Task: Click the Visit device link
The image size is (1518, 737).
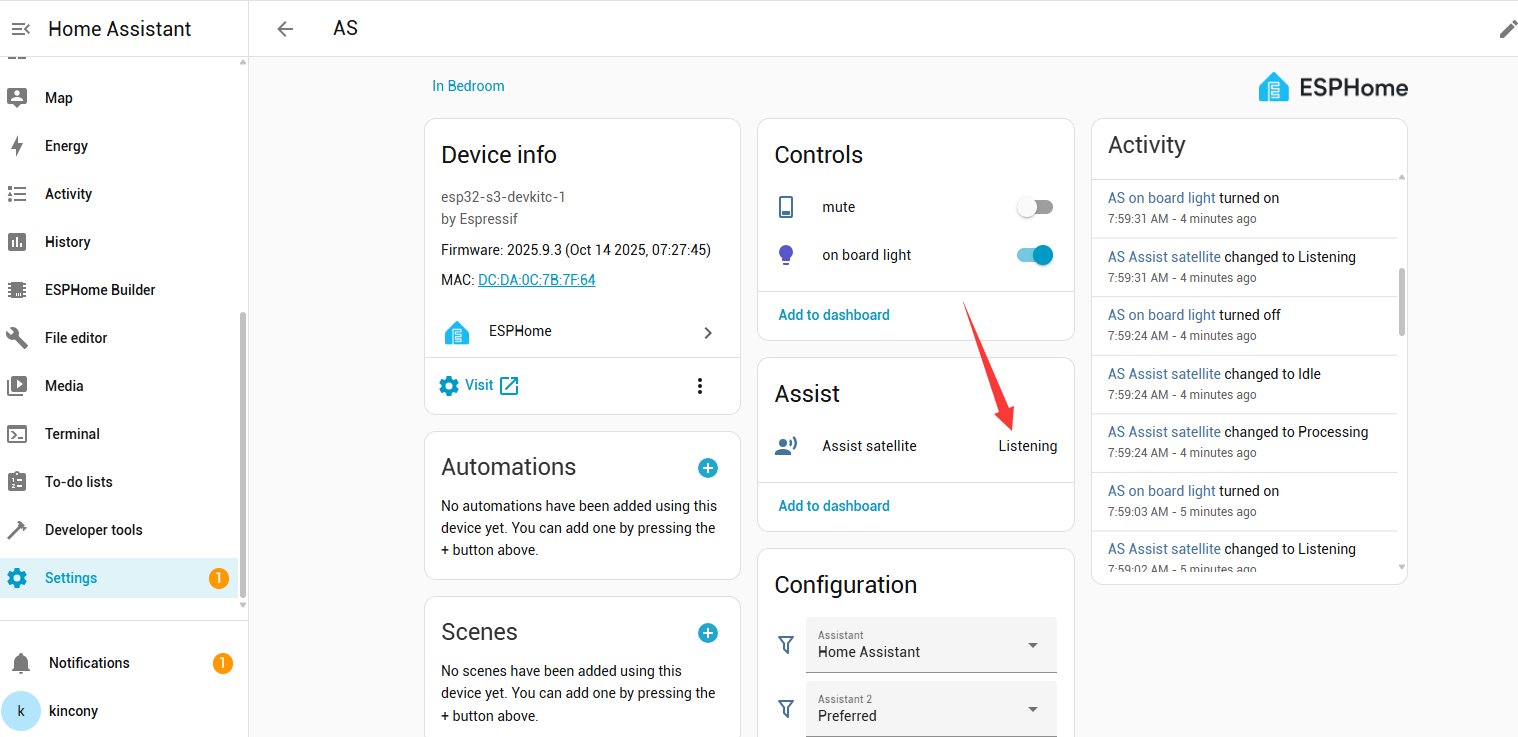Action: (x=479, y=386)
